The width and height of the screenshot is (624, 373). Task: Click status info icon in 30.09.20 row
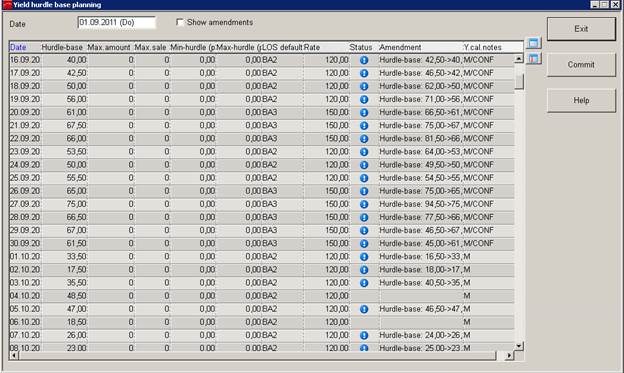pos(364,244)
